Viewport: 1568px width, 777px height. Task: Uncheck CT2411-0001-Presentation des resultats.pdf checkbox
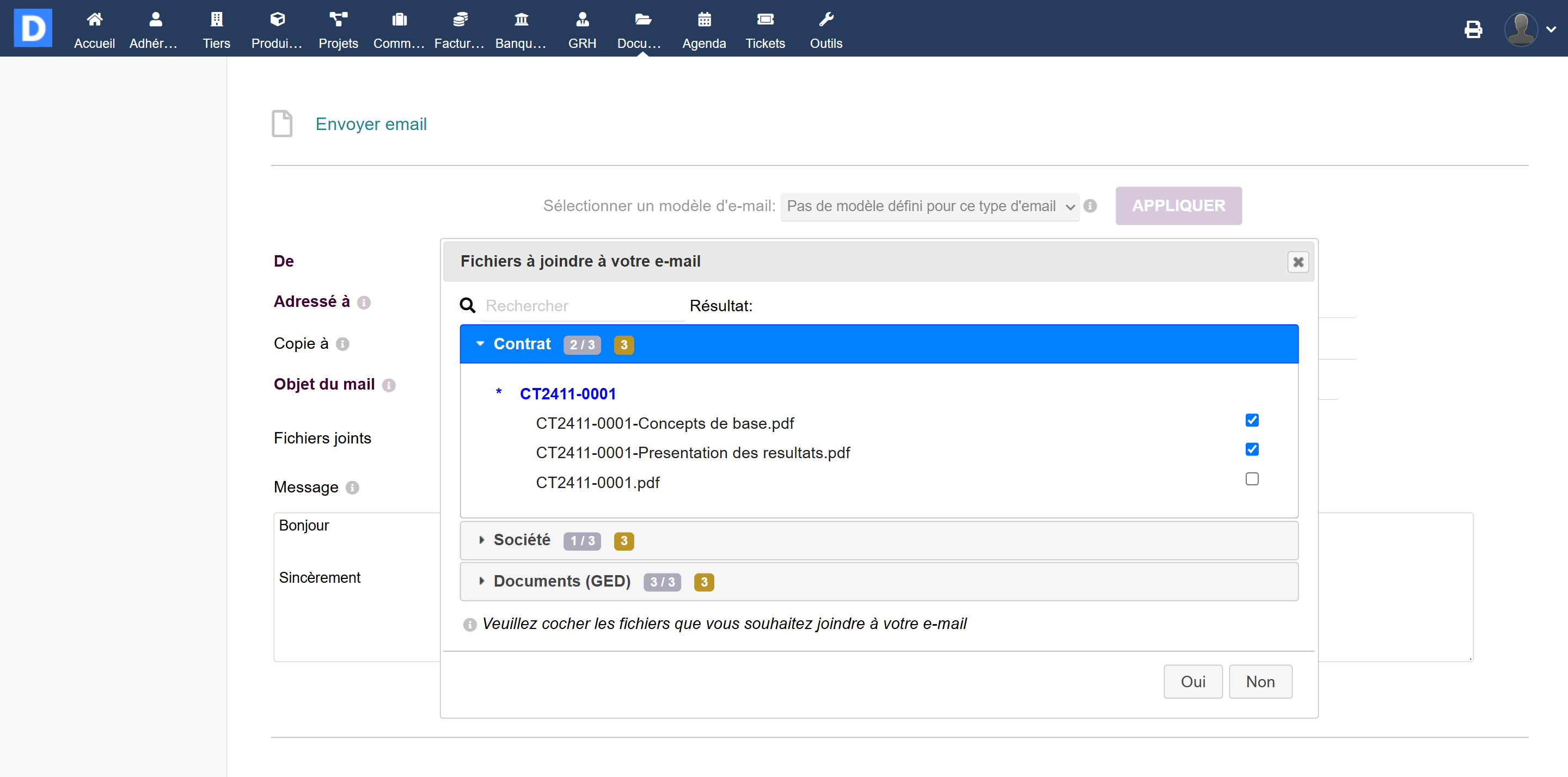tap(1252, 449)
